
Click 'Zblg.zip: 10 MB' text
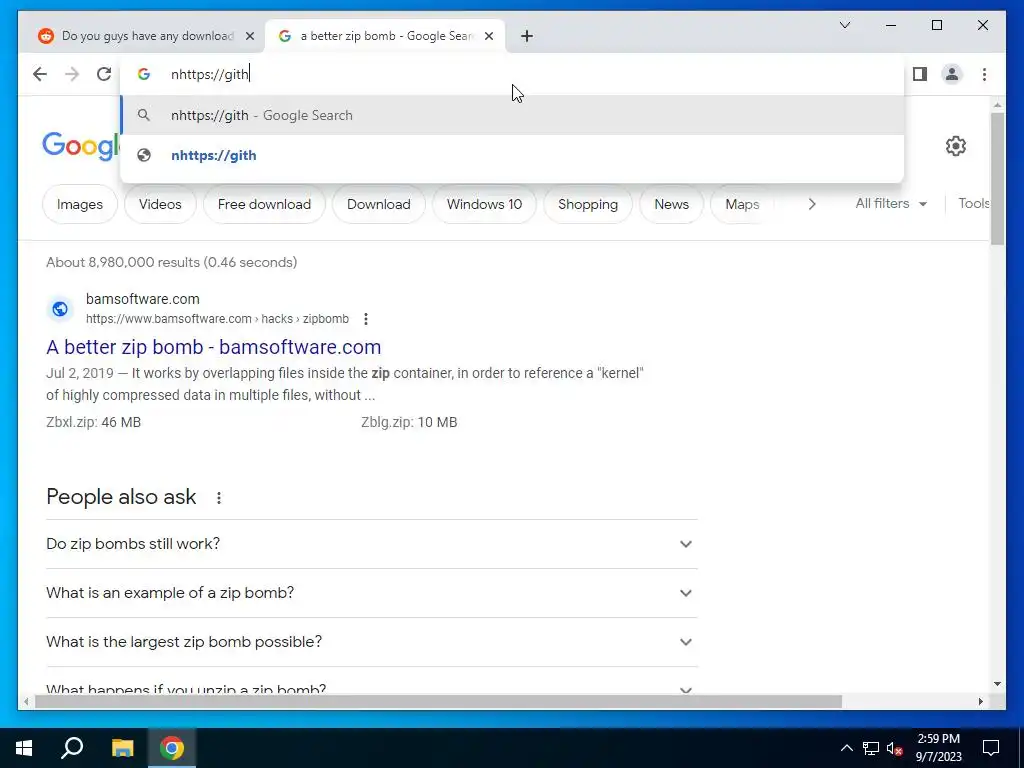409,423
